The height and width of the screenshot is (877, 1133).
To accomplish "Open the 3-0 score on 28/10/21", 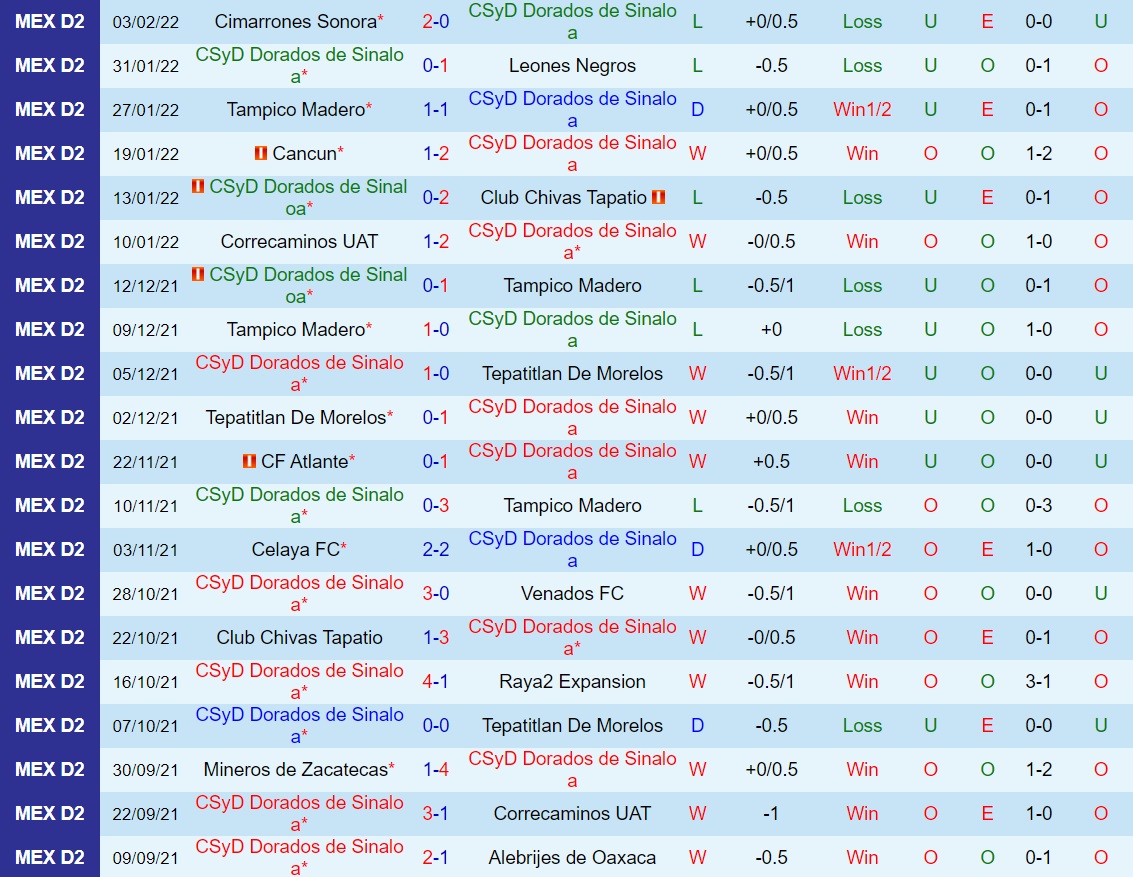I will click(x=436, y=594).
